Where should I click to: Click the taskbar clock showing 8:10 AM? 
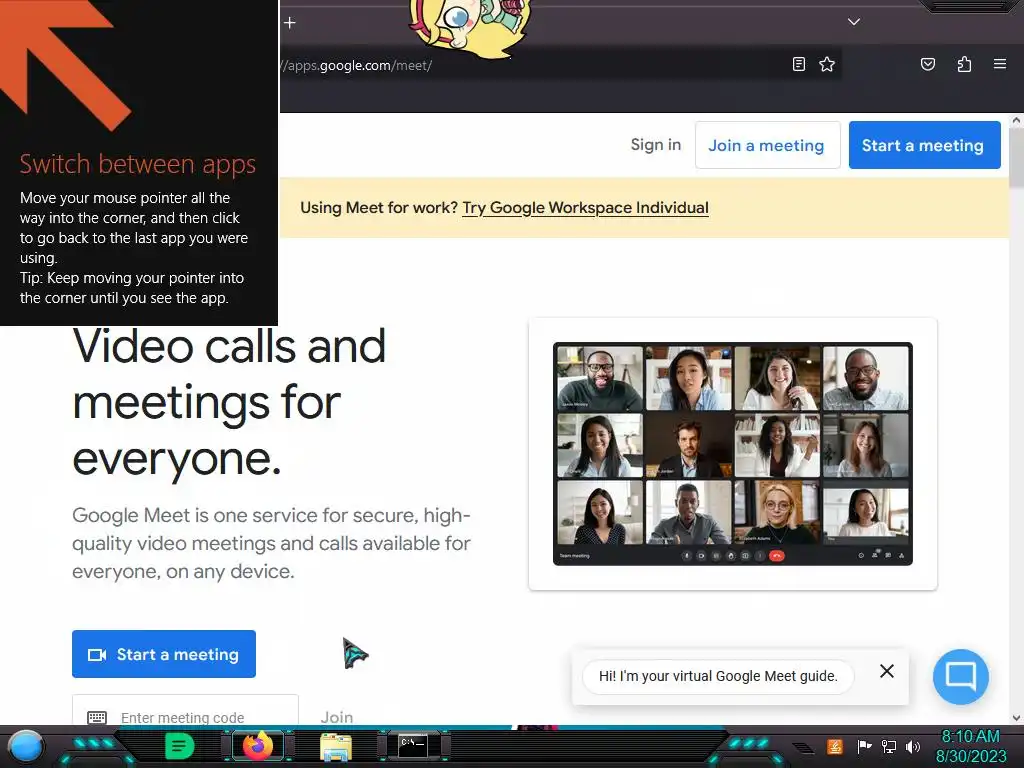pyautogui.click(x=970, y=746)
